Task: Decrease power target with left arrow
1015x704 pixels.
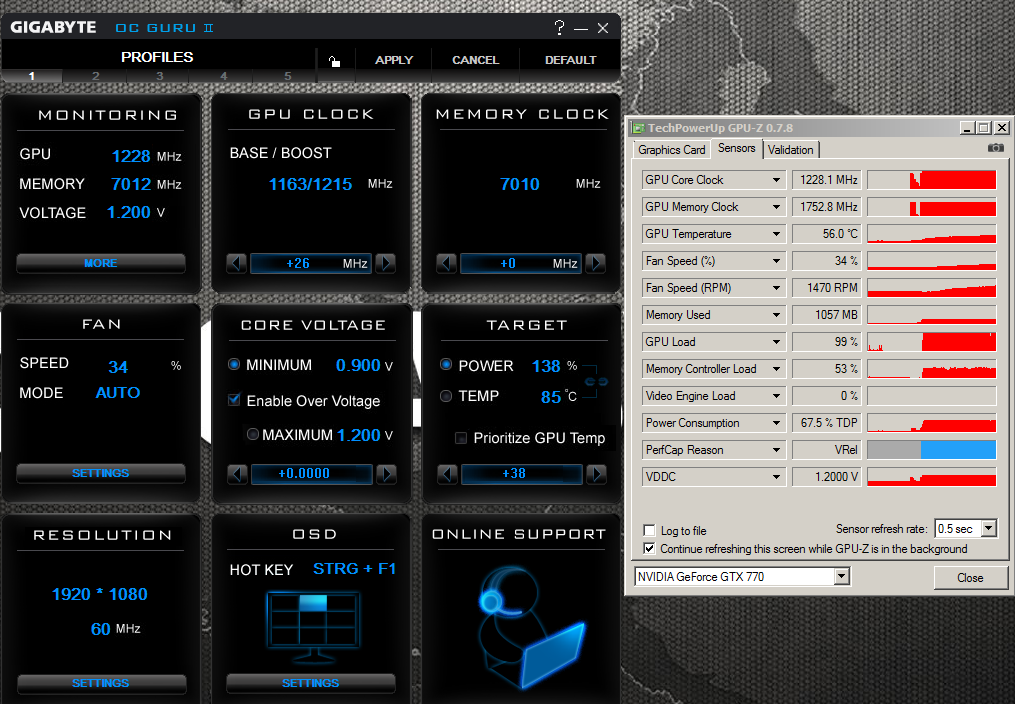Action: 447,474
